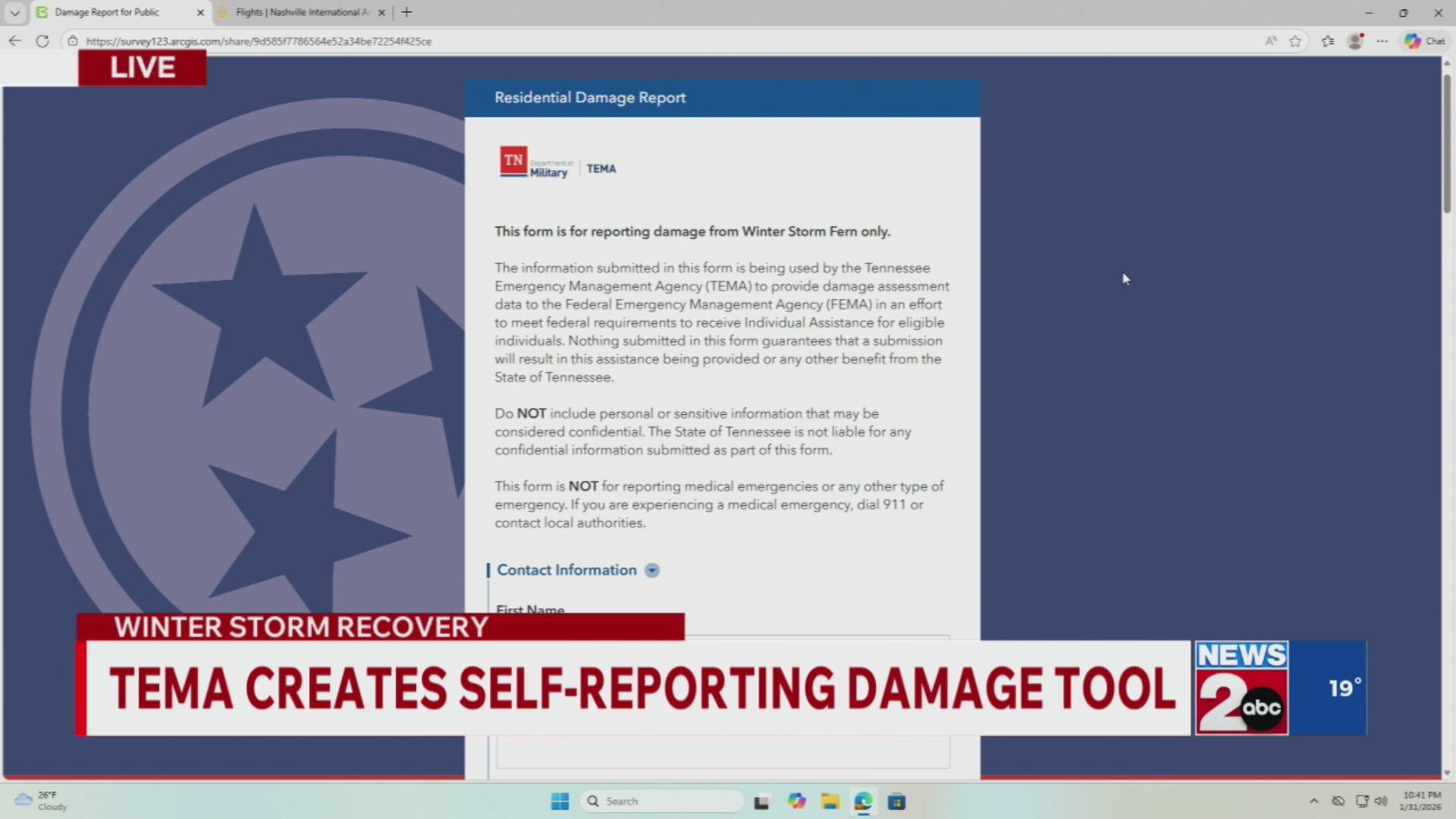Screen dimensions: 1456x819
Task: Click the taskbar Search box
Action: pos(661,802)
